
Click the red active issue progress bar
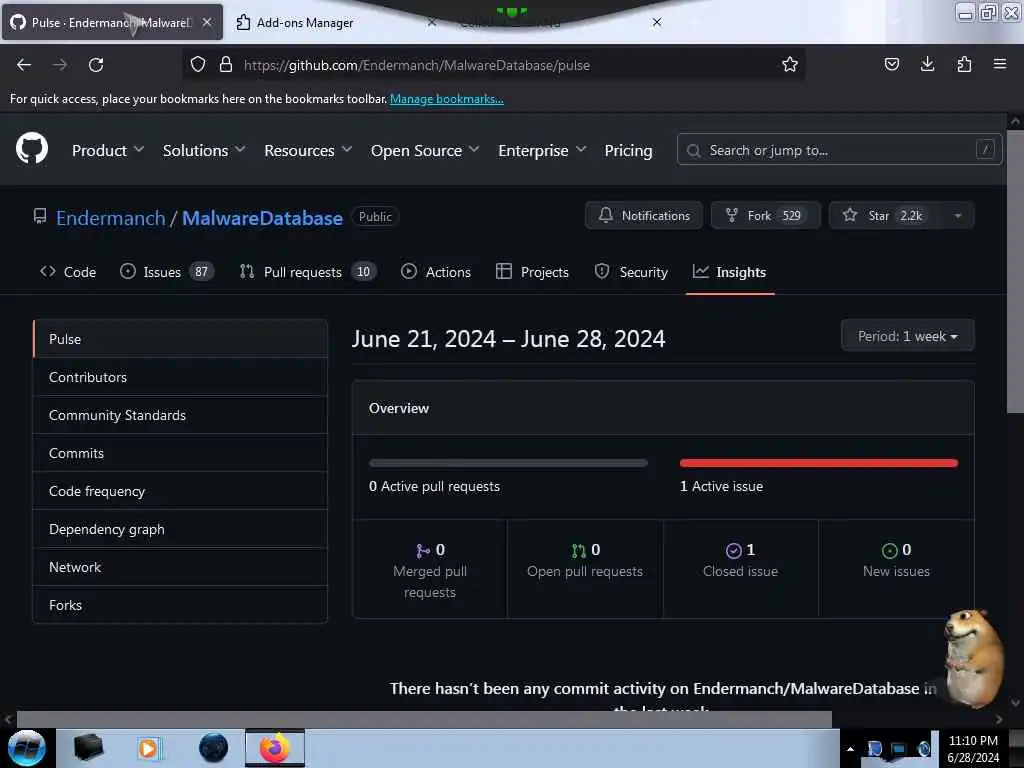click(x=819, y=463)
